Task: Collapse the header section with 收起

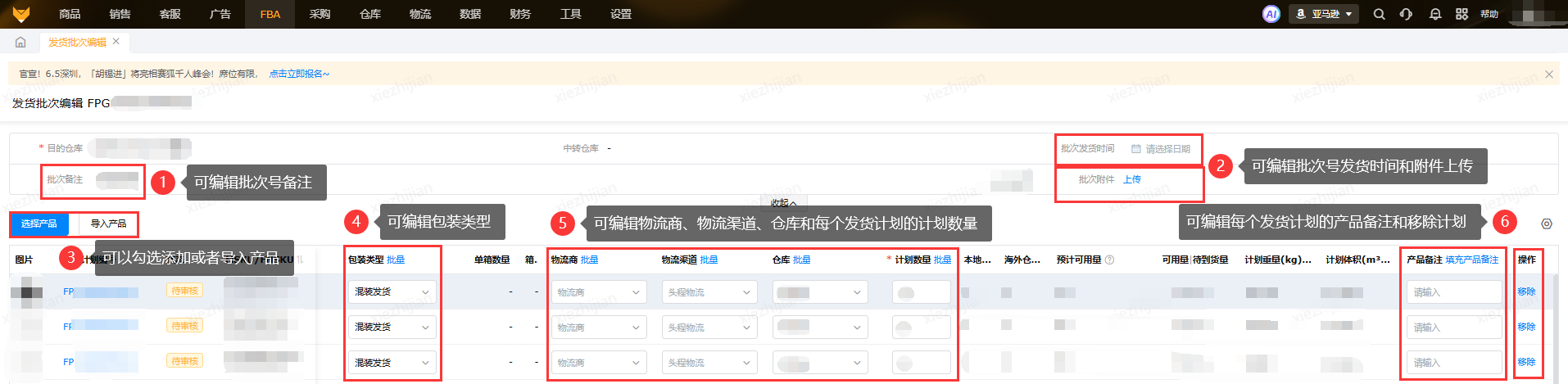Action: pyautogui.click(x=783, y=203)
